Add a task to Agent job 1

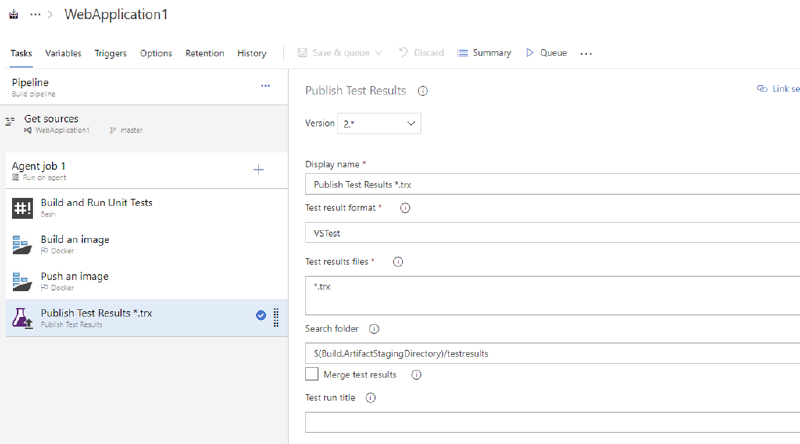259,169
